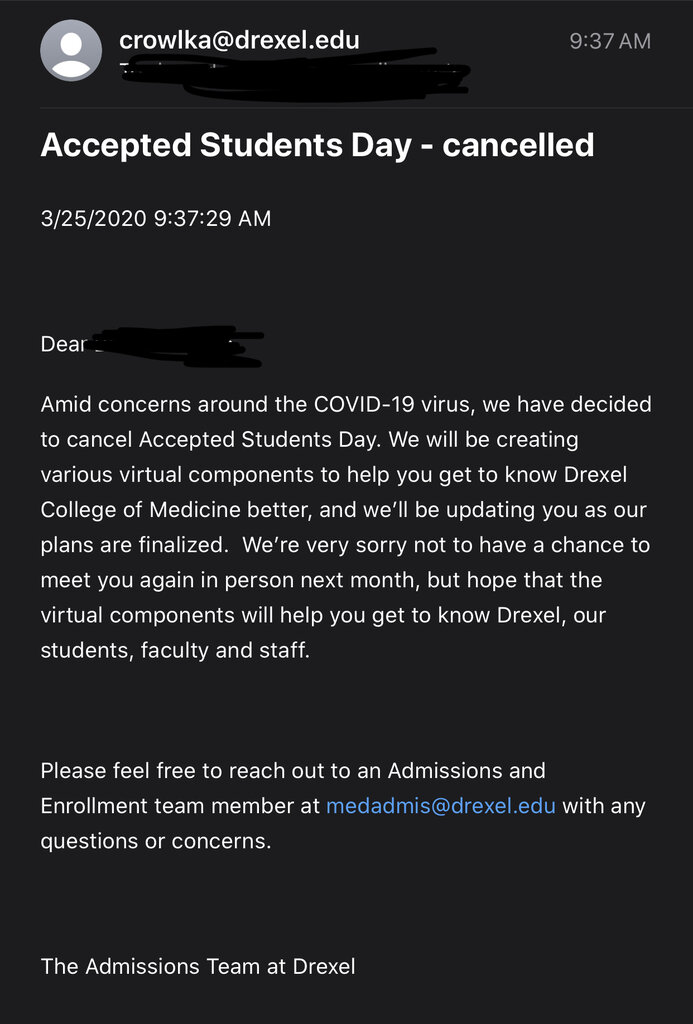This screenshot has width=693, height=1024.
Task: Tap the Dear greeting word
Action: tap(63, 344)
